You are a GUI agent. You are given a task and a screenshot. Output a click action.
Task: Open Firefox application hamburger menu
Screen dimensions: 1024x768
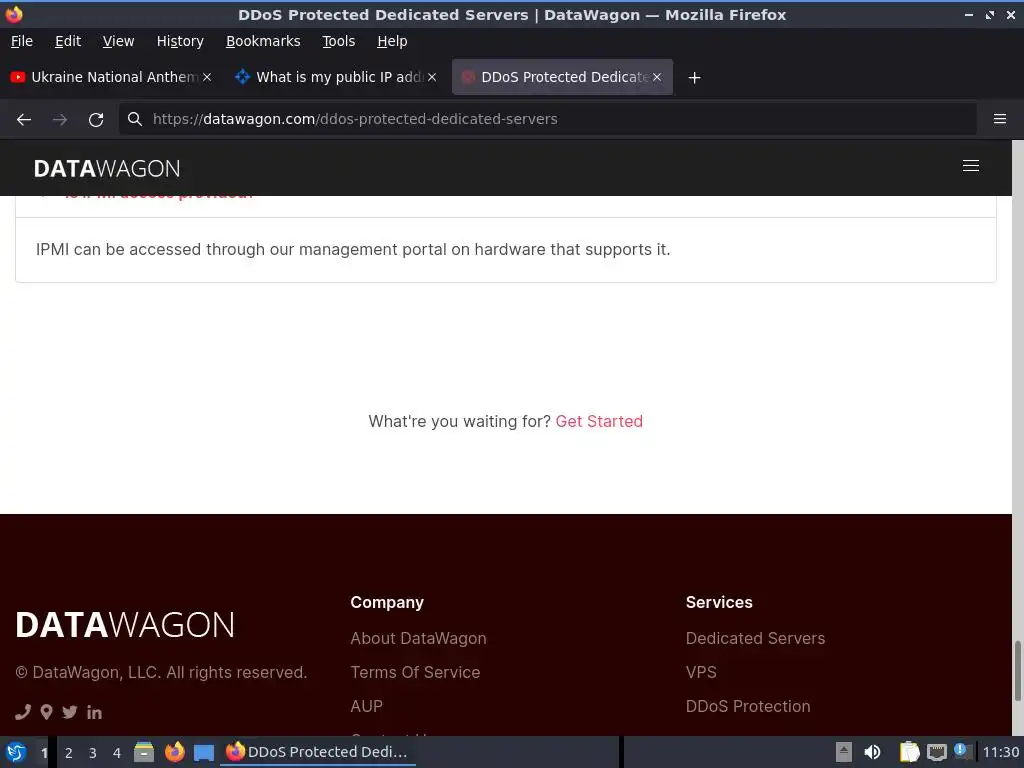(x=1000, y=119)
